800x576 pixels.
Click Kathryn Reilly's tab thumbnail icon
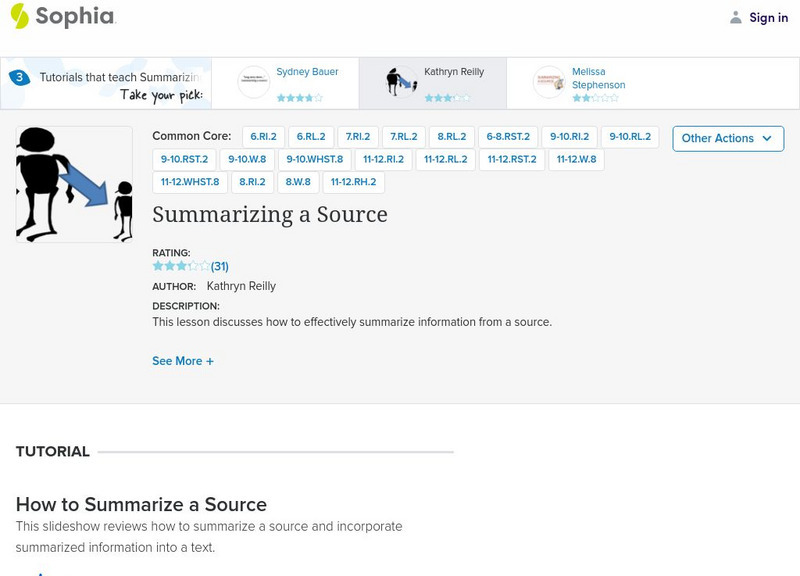(x=402, y=82)
